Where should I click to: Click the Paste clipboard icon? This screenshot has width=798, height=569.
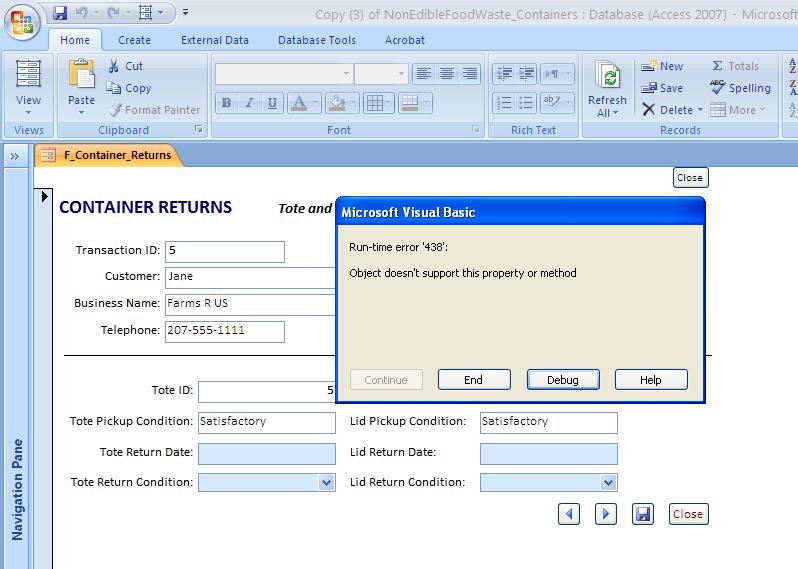tap(81, 74)
